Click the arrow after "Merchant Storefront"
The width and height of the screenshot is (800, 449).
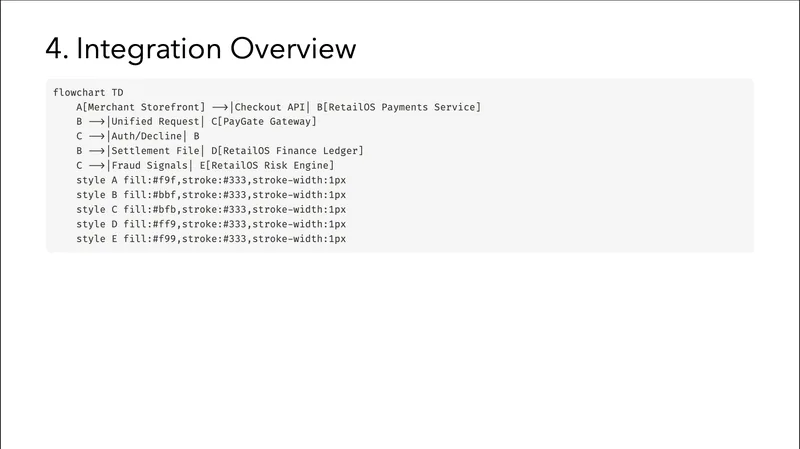pyautogui.click(x=220, y=107)
